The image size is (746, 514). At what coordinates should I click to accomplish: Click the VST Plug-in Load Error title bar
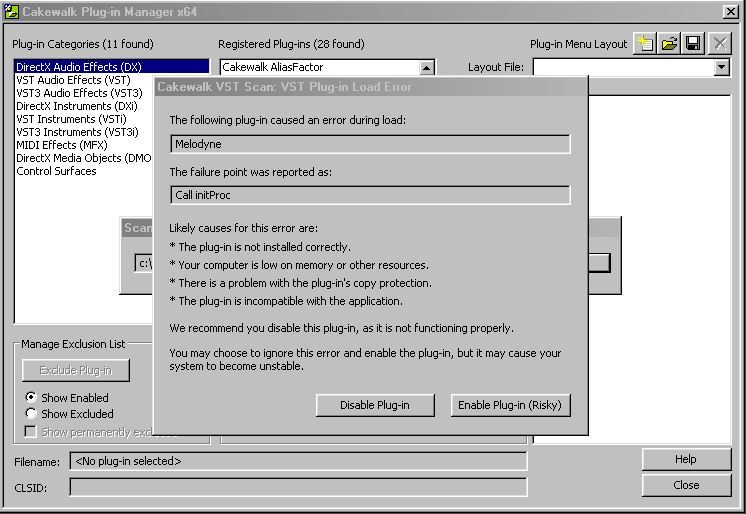pyautogui.click(x=371, y=87)
